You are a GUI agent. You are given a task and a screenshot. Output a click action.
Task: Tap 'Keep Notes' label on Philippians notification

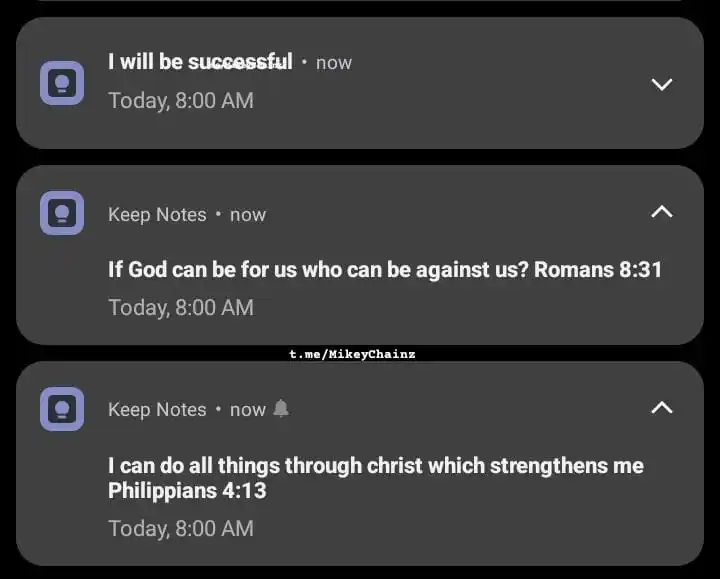coord(157,410)
